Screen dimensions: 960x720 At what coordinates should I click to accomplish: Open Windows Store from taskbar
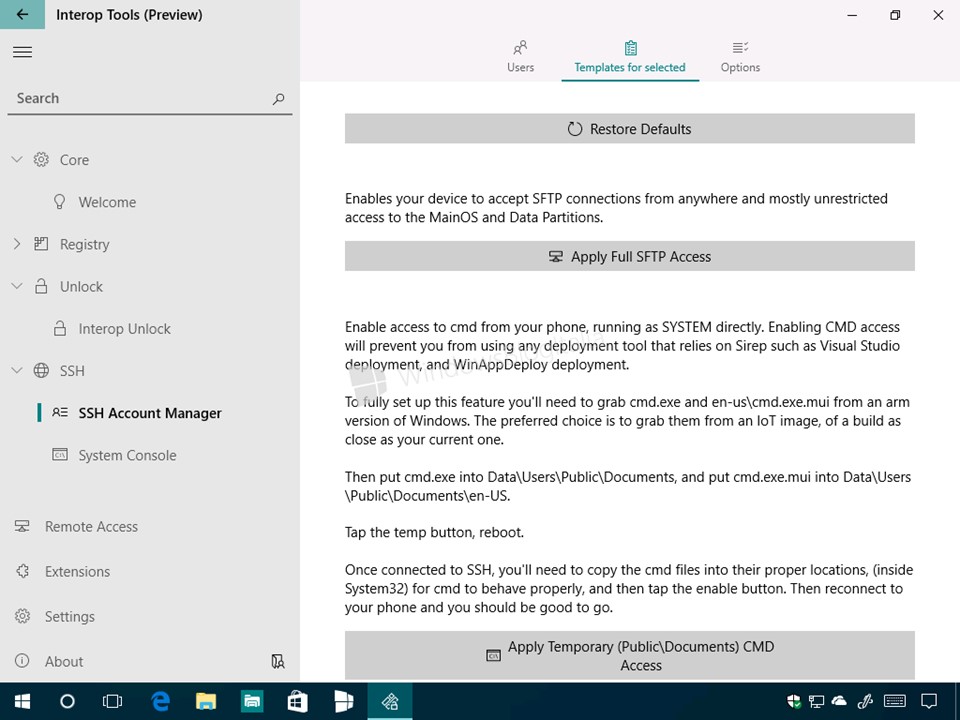click(x=298, y=701)
